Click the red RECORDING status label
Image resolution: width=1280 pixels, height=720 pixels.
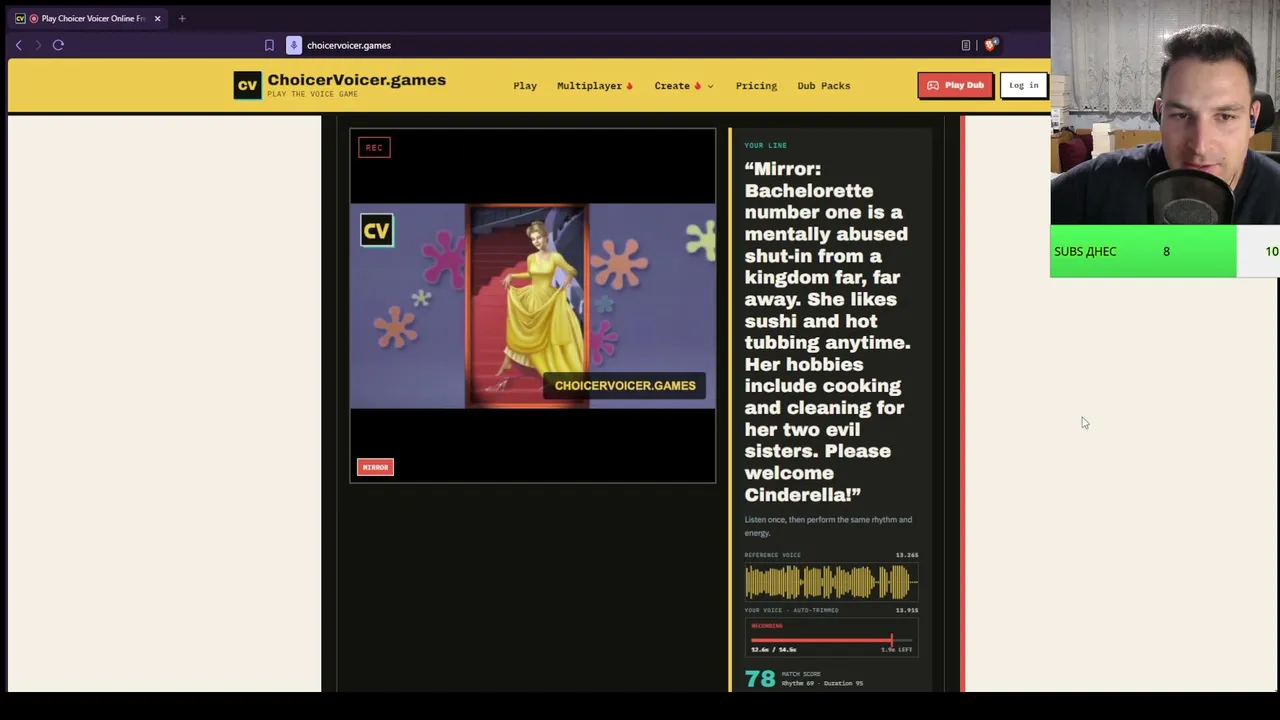coord(767,626)
